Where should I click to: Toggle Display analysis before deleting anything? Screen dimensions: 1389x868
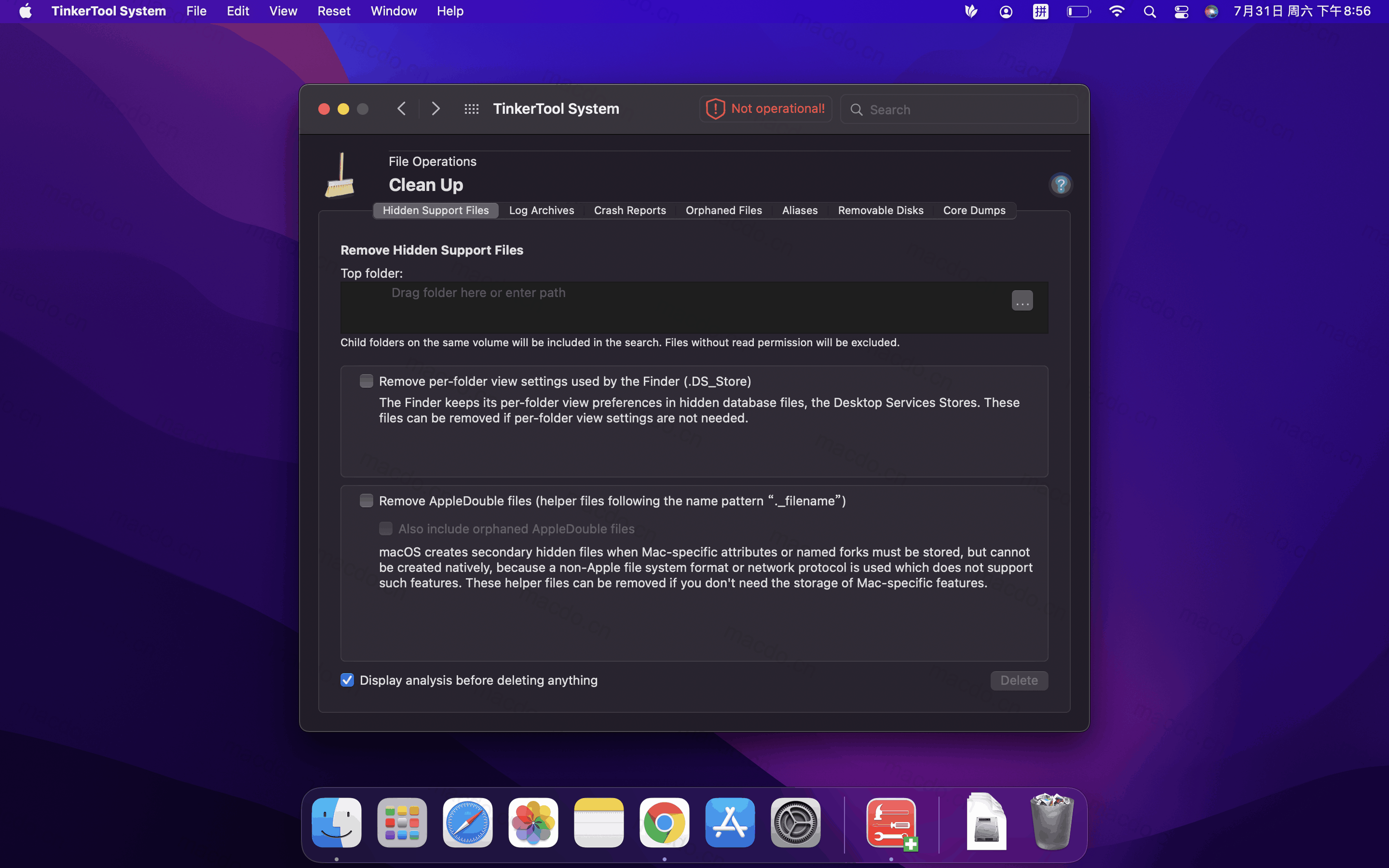point(348,680)
